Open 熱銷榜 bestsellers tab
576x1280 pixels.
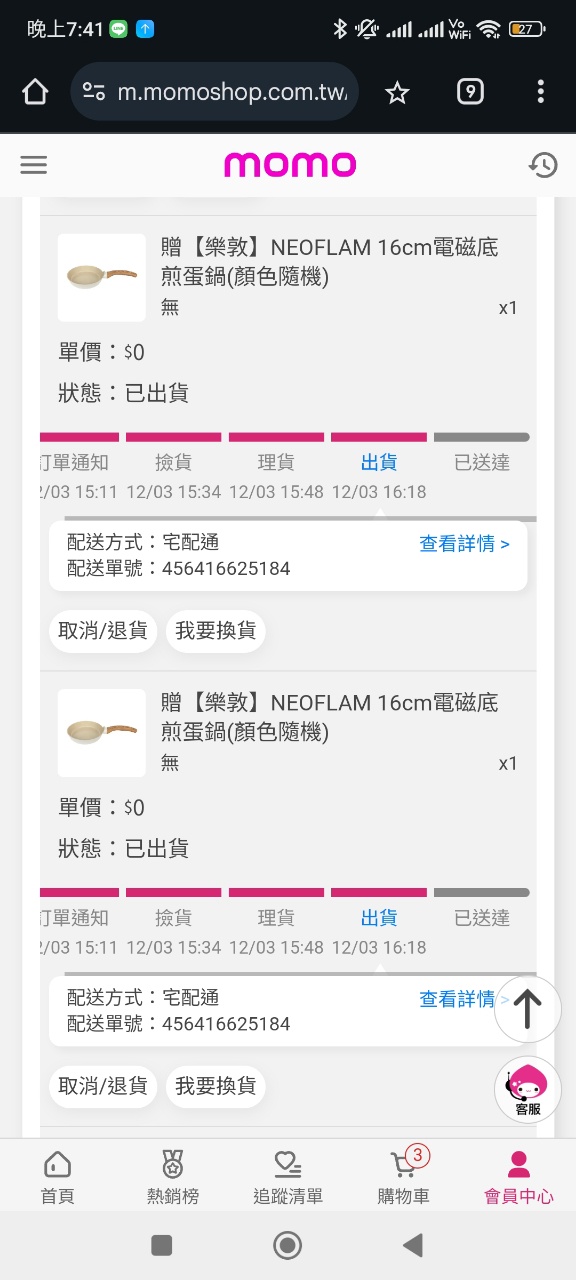[173, 1177]
